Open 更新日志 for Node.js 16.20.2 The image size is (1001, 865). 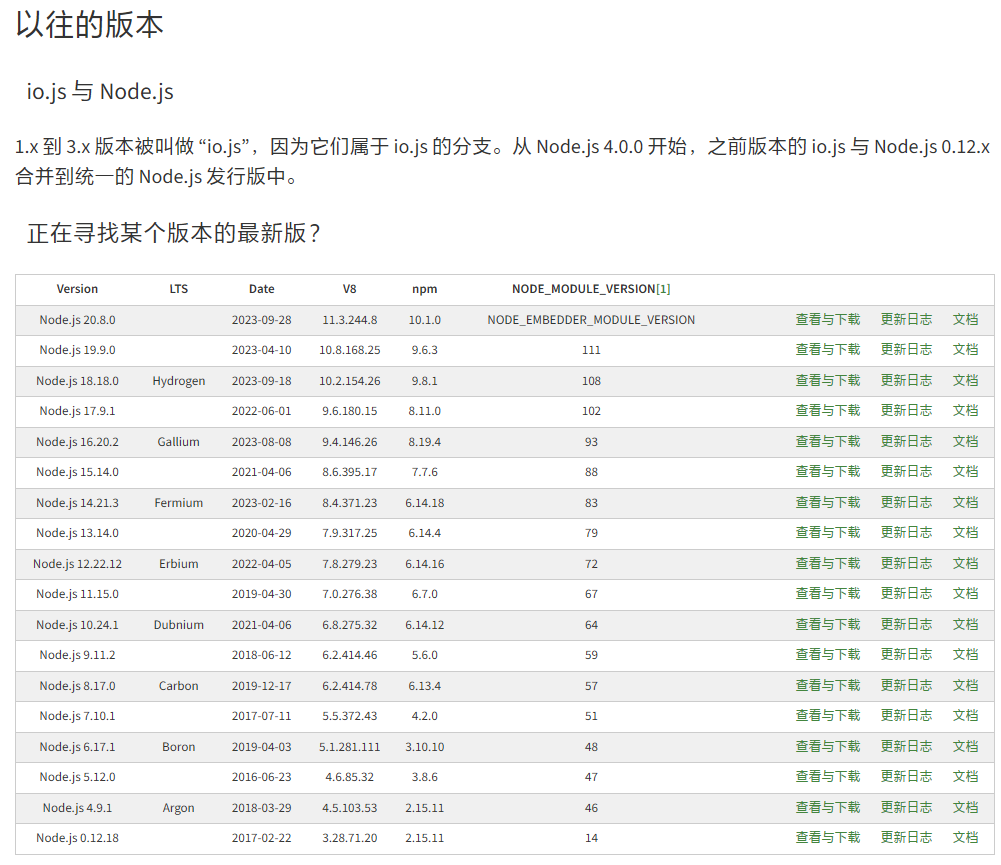[906, 441]
